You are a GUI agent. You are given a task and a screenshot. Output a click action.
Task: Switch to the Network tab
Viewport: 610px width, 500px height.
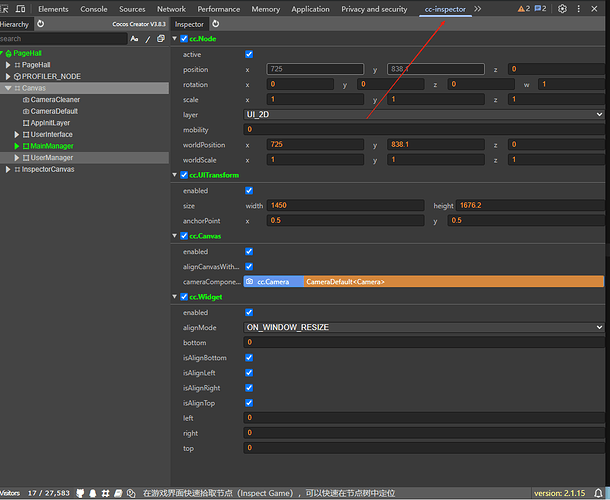171,9
